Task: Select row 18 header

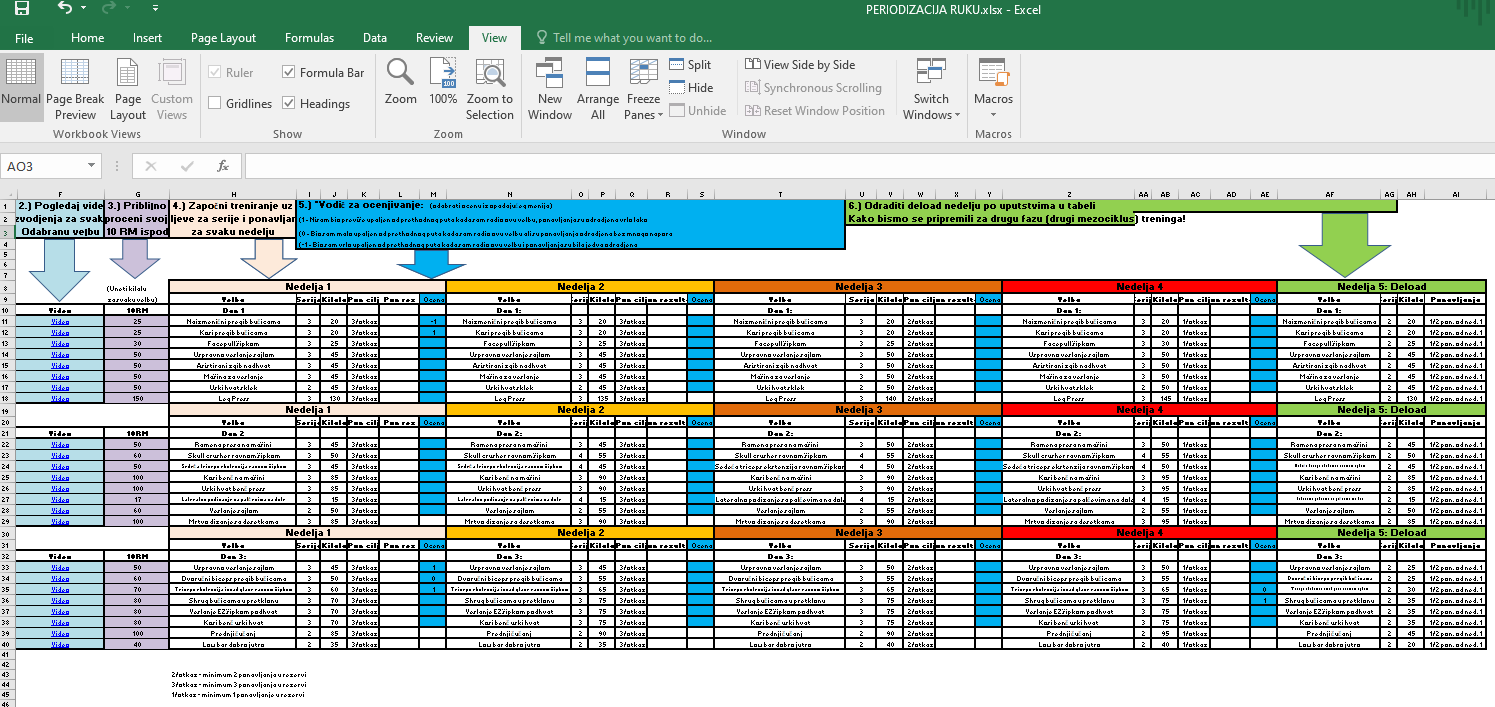Action: [8, 398]
